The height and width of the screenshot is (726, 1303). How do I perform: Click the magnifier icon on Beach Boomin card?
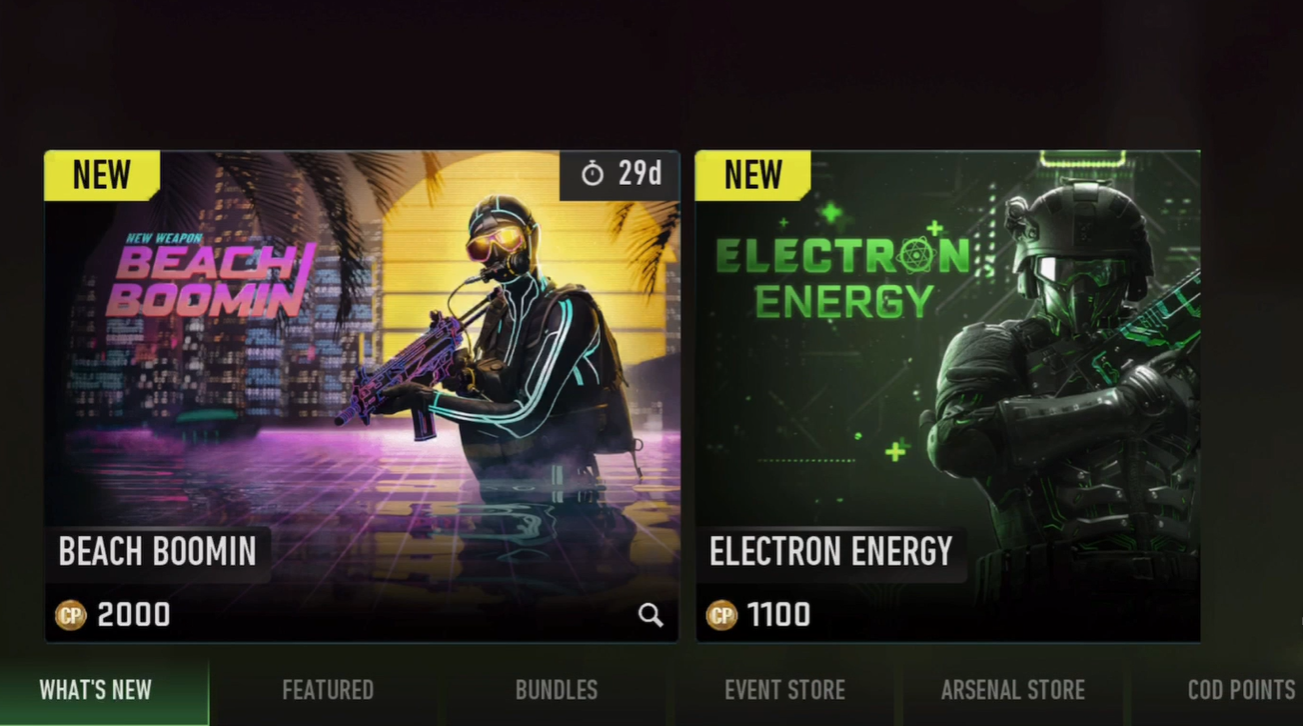point(651,615)
